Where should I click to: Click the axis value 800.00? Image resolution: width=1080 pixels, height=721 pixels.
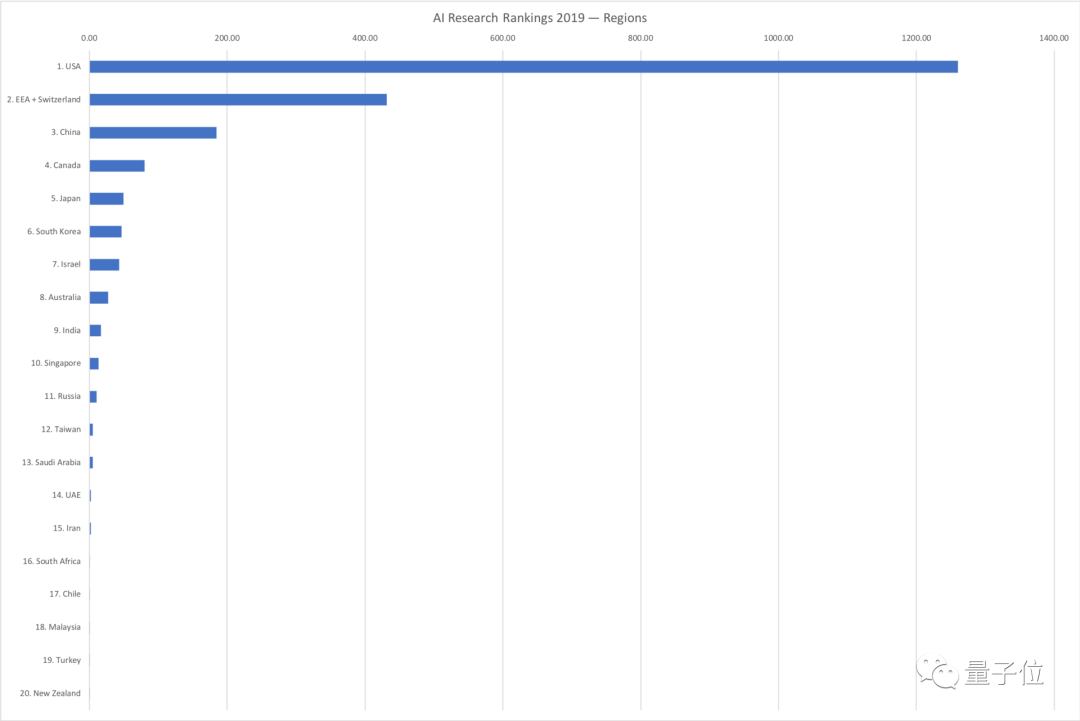coord(641,38)
